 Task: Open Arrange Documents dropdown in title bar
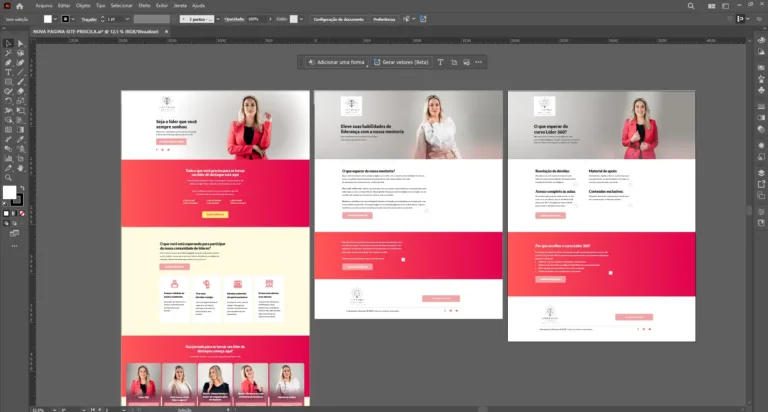[711, 6]
